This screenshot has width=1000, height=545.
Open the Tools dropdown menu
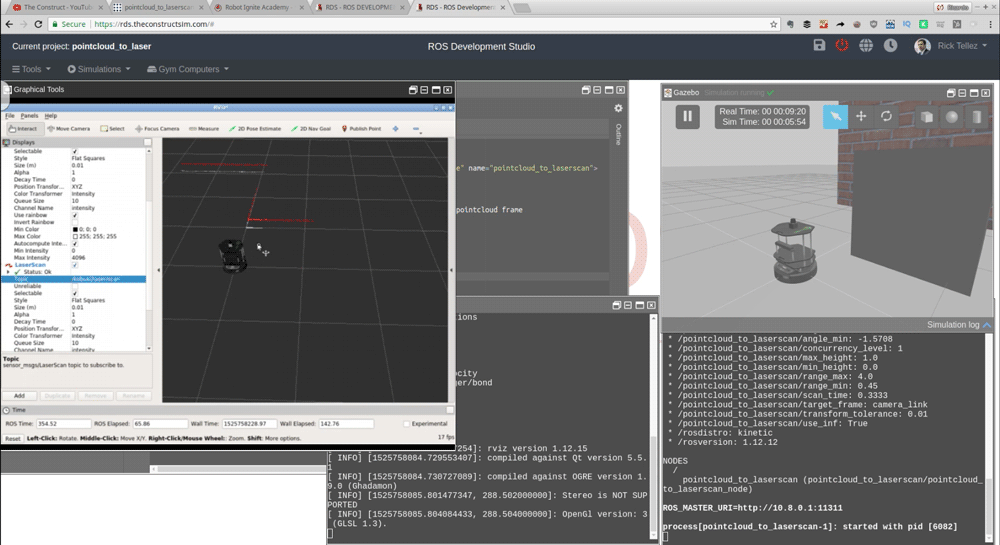click(31, 69)
